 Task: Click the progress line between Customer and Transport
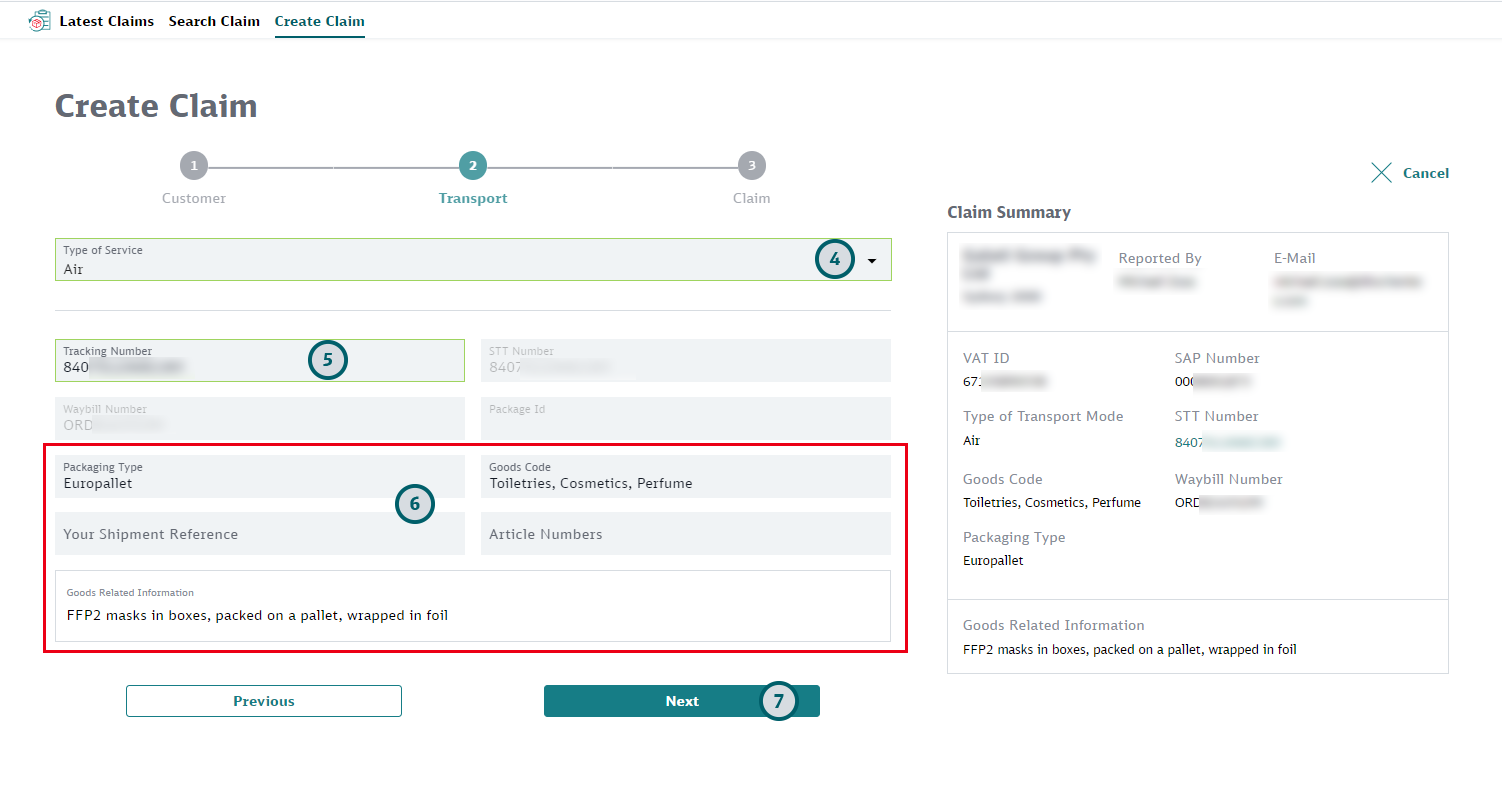coord(333,165)
